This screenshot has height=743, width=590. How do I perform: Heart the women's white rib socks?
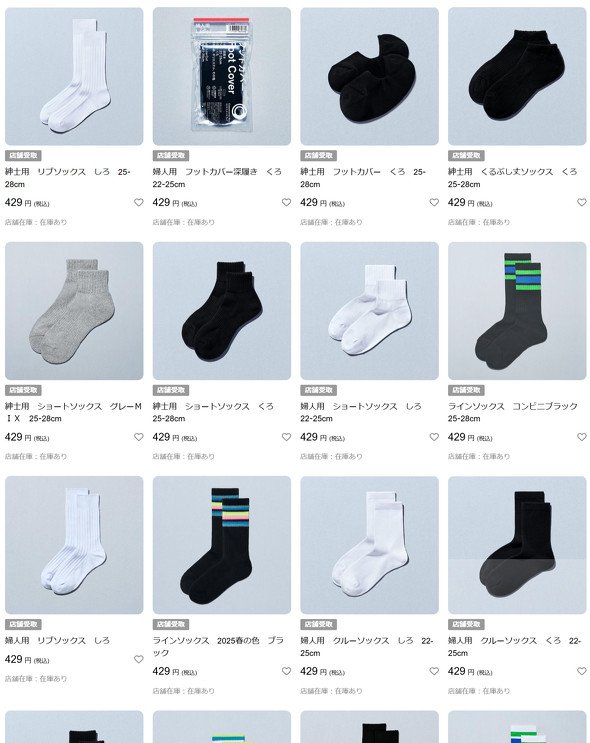click(x=138, y=659)
